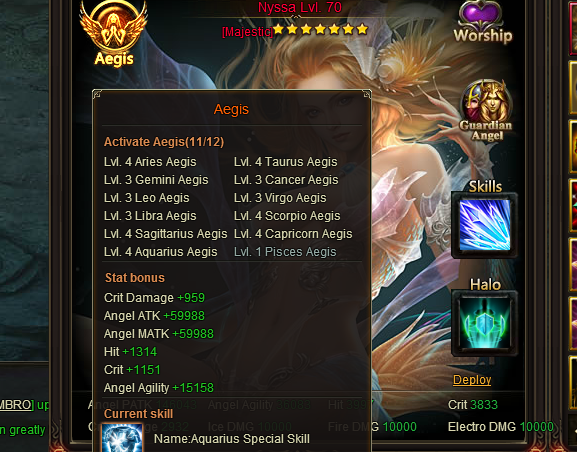Select Lvl. 3 Gemini Aegis entry
The image size is (577, 452).
[x=156, y=180]
